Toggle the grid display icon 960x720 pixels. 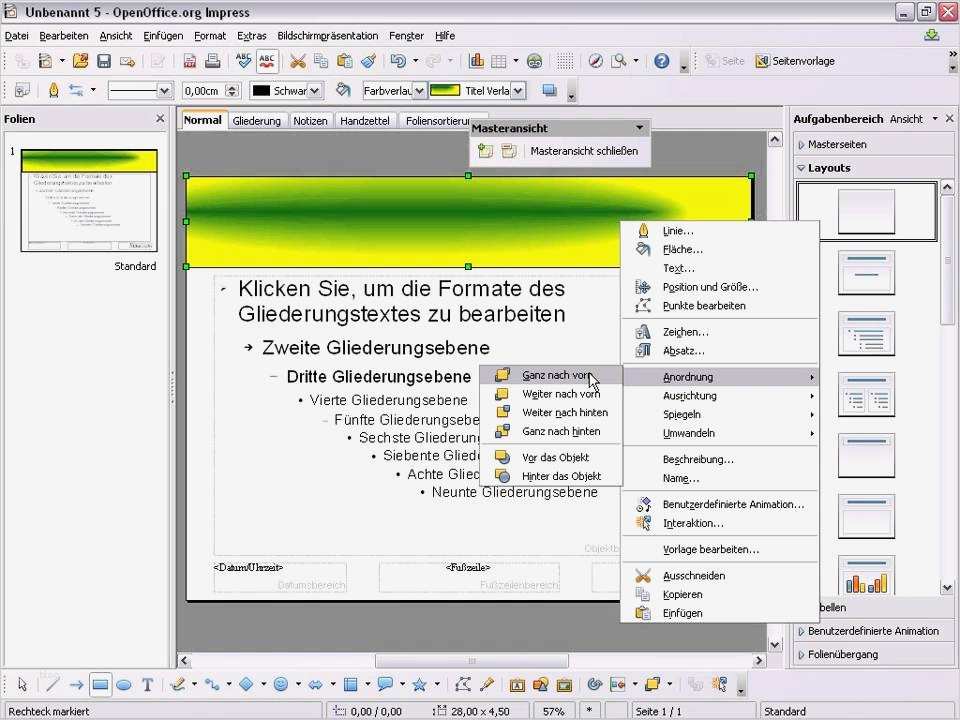[566, 61]
